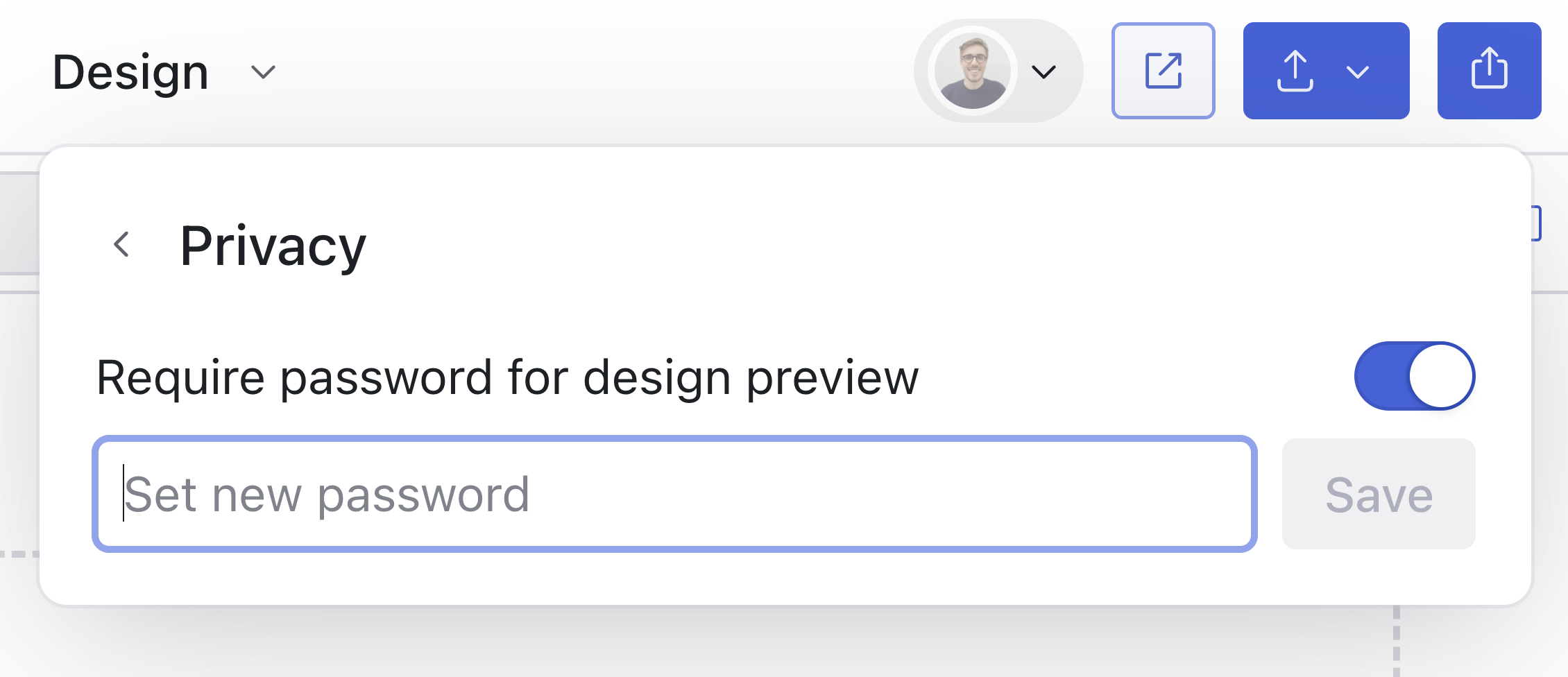The width and height of the screenshot is (1568, 677).
Task: Click the Privacy panel heading
Action: coord(273,246)
